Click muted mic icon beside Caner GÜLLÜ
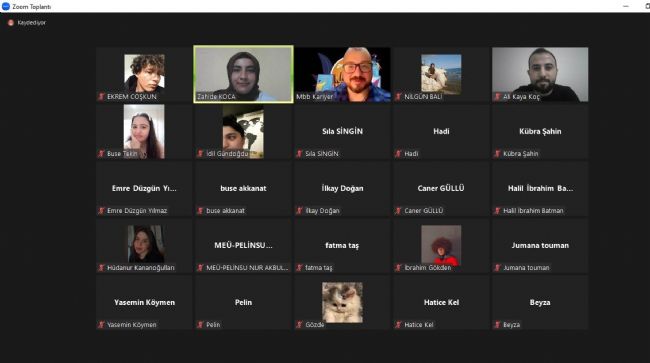Image resolution: width=650 pixels, height=363 pixels. click(x=398, y=211)
